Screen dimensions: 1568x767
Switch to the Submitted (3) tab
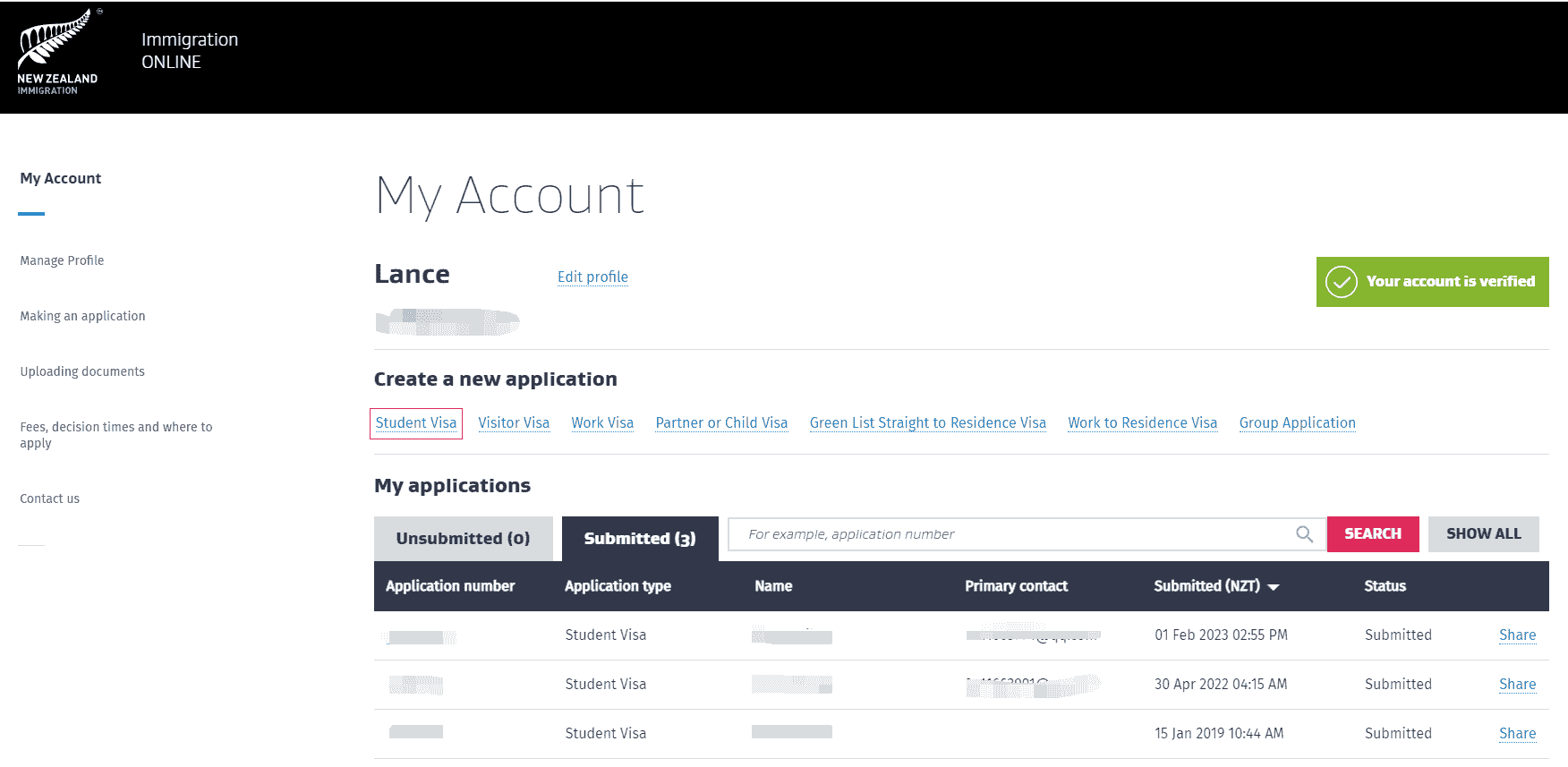639,539
